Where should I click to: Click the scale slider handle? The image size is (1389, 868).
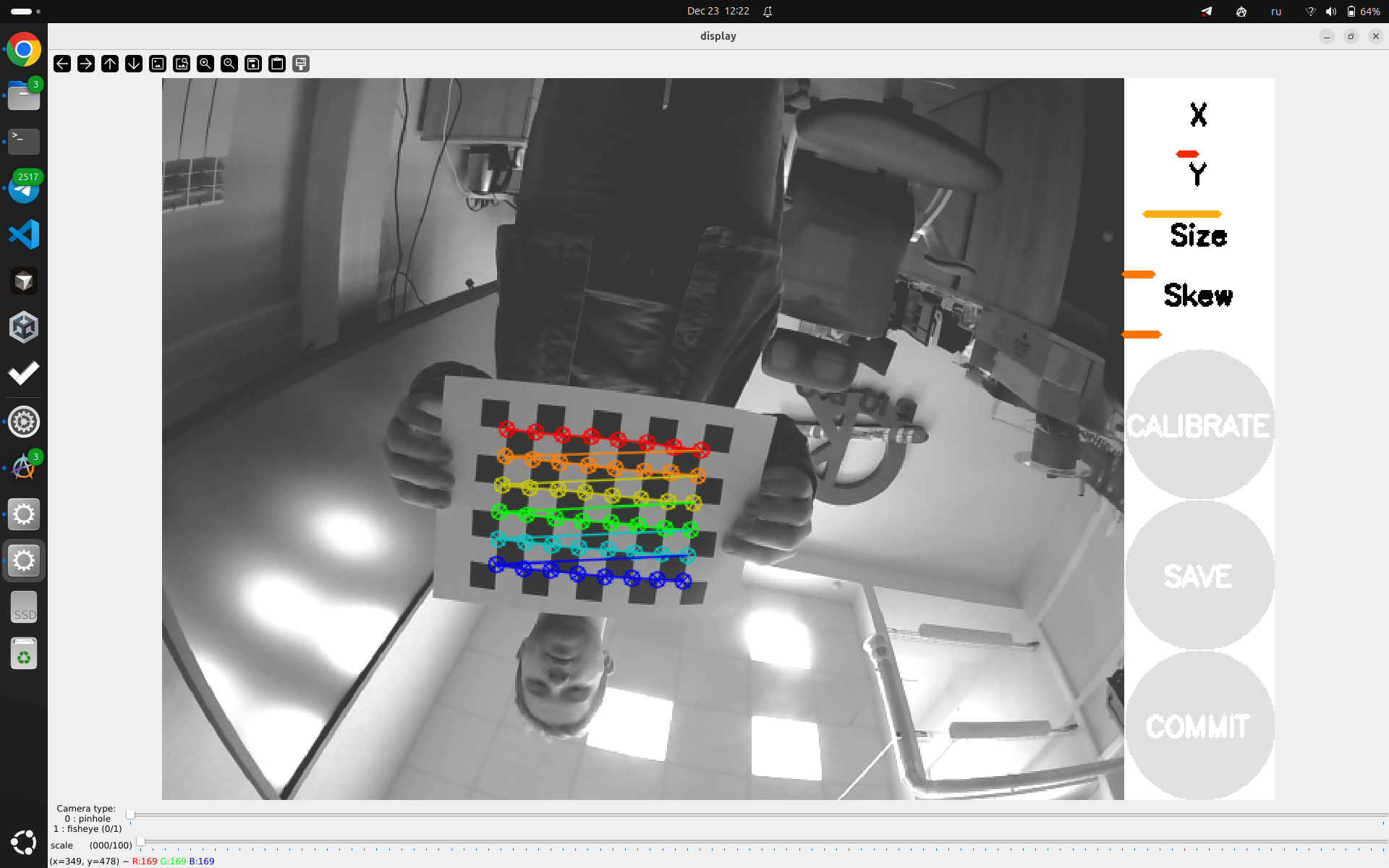[x=140, y=841]
